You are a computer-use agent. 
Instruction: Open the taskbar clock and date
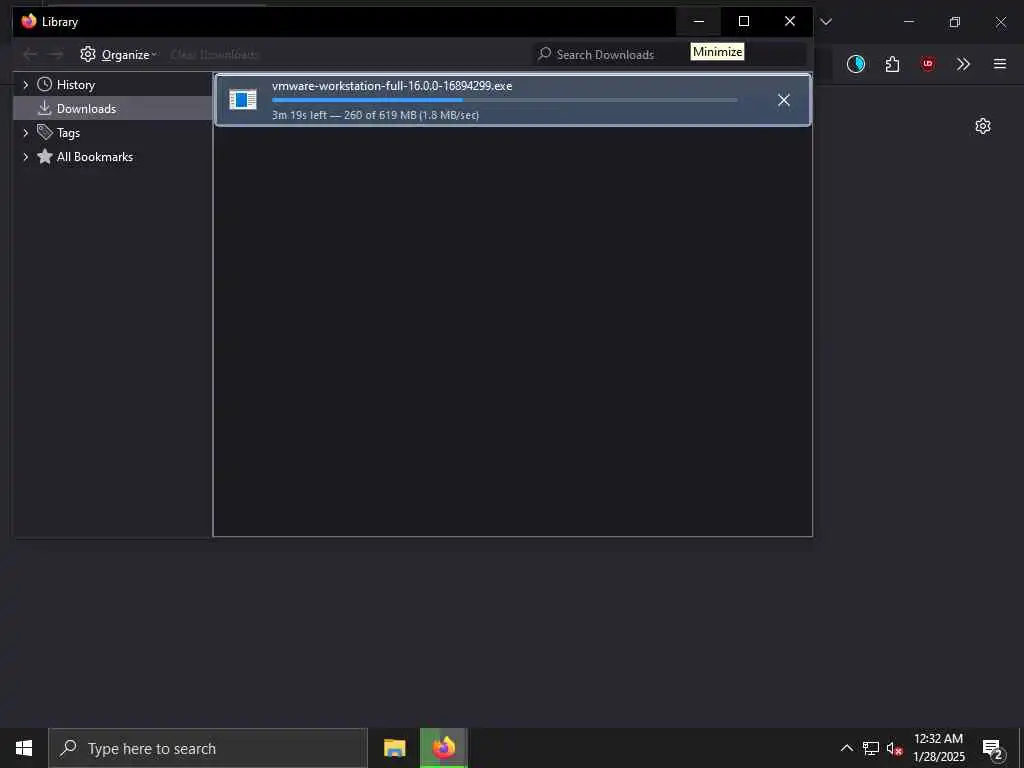click(x=938, y=748)
